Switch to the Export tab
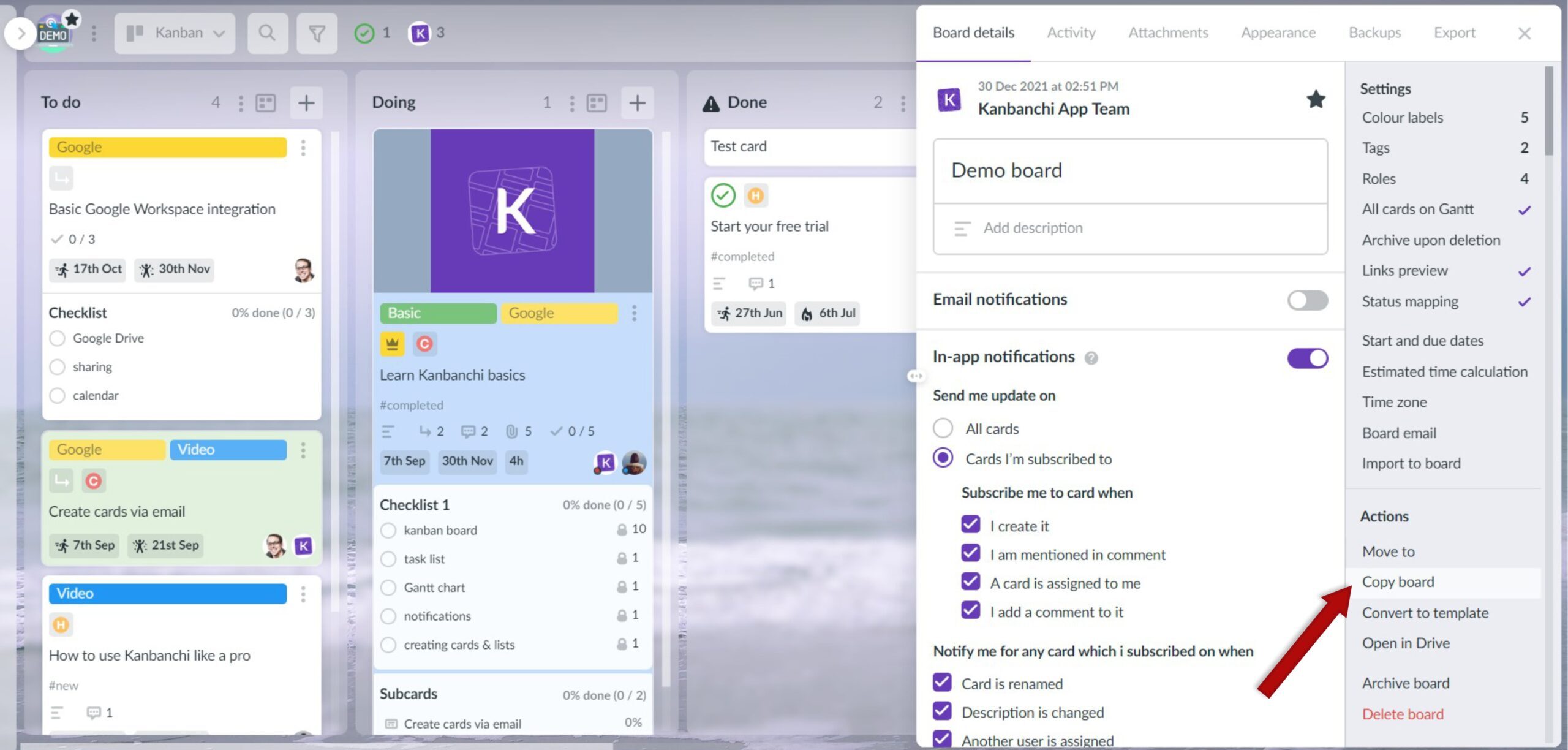Screen dimensions: 1568x750 (x=1454, y=32)
